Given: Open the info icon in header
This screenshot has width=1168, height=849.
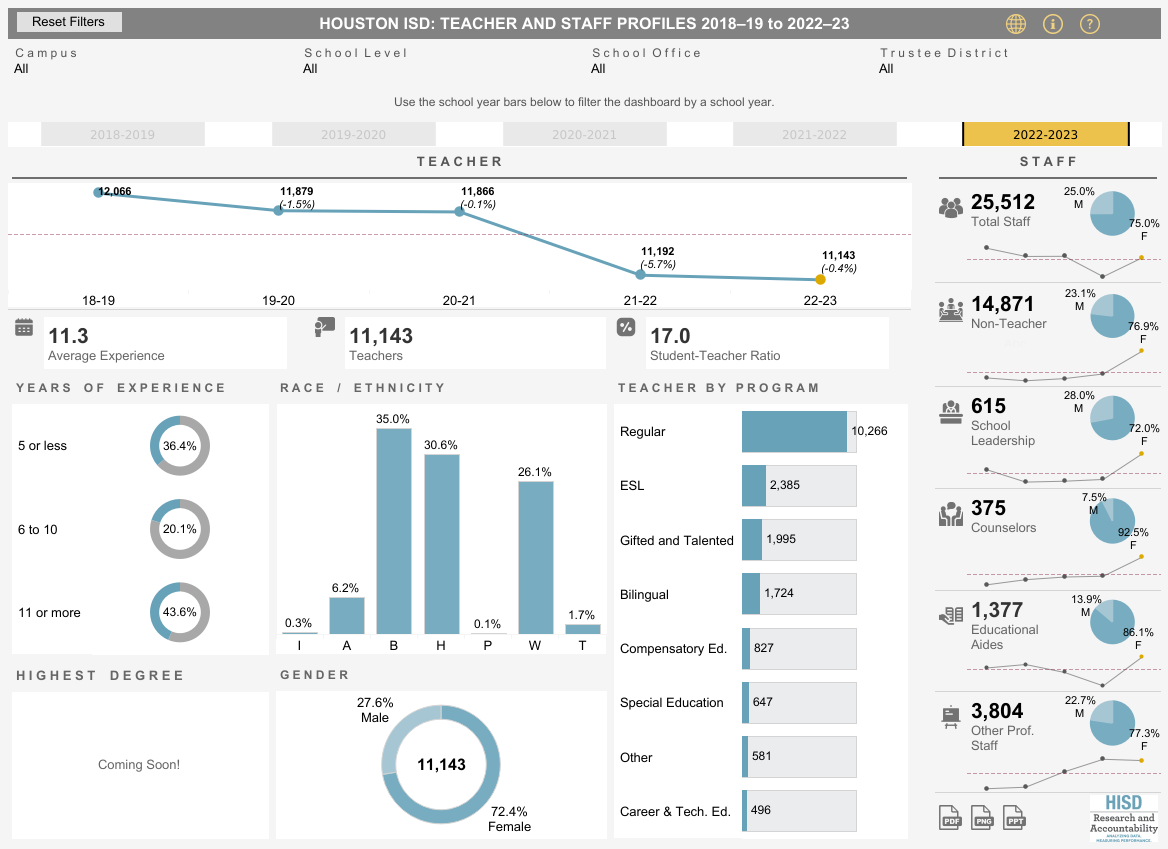Looking at the screenshot, I should 1053,24.
